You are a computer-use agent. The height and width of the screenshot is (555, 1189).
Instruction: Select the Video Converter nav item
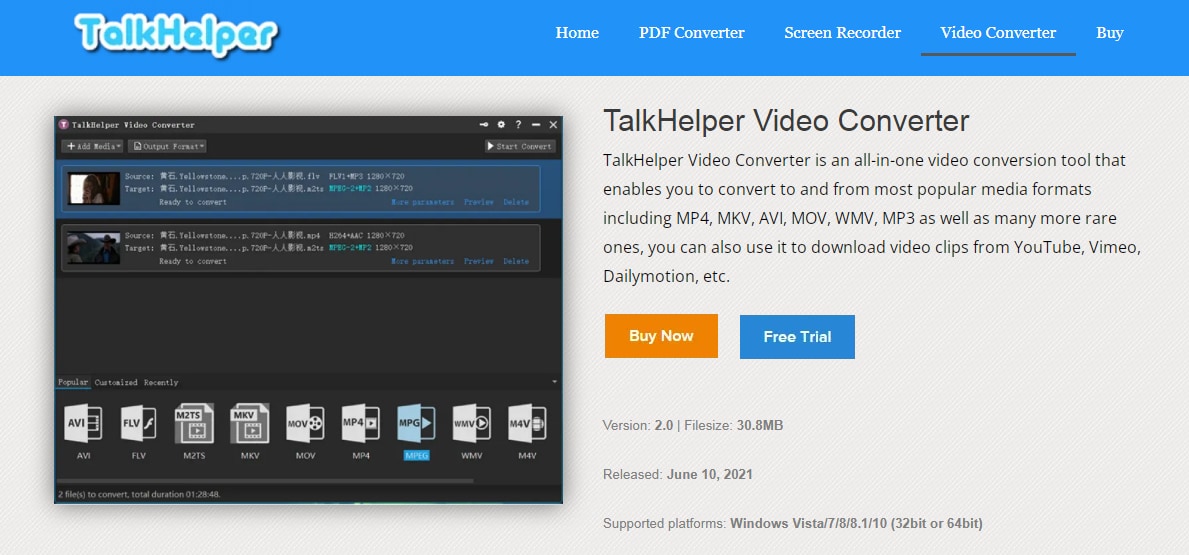[x=998, y=33]
